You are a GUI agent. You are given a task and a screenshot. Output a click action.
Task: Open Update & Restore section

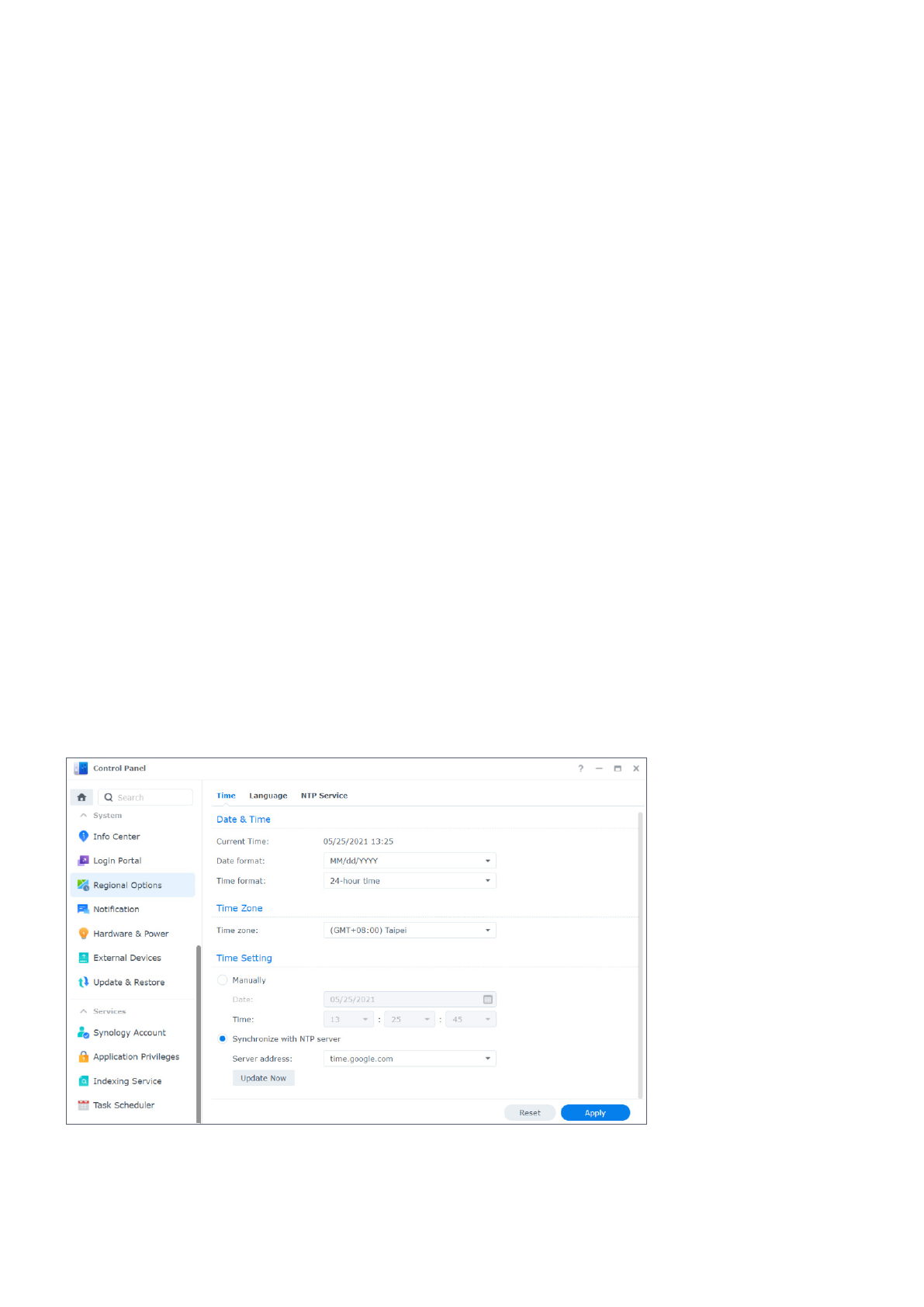click(129, 983)
